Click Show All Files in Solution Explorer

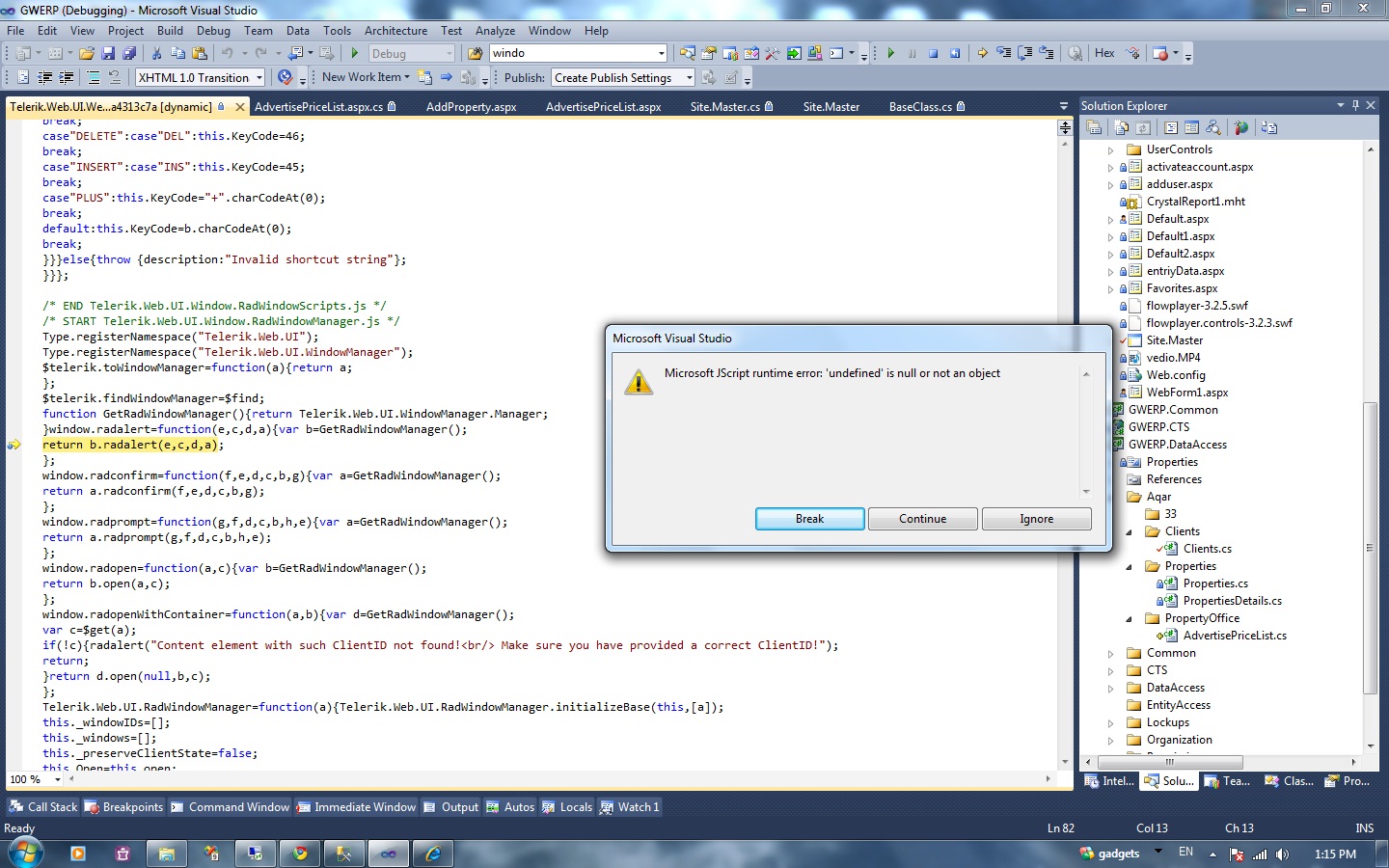(x=1121, y=127)
